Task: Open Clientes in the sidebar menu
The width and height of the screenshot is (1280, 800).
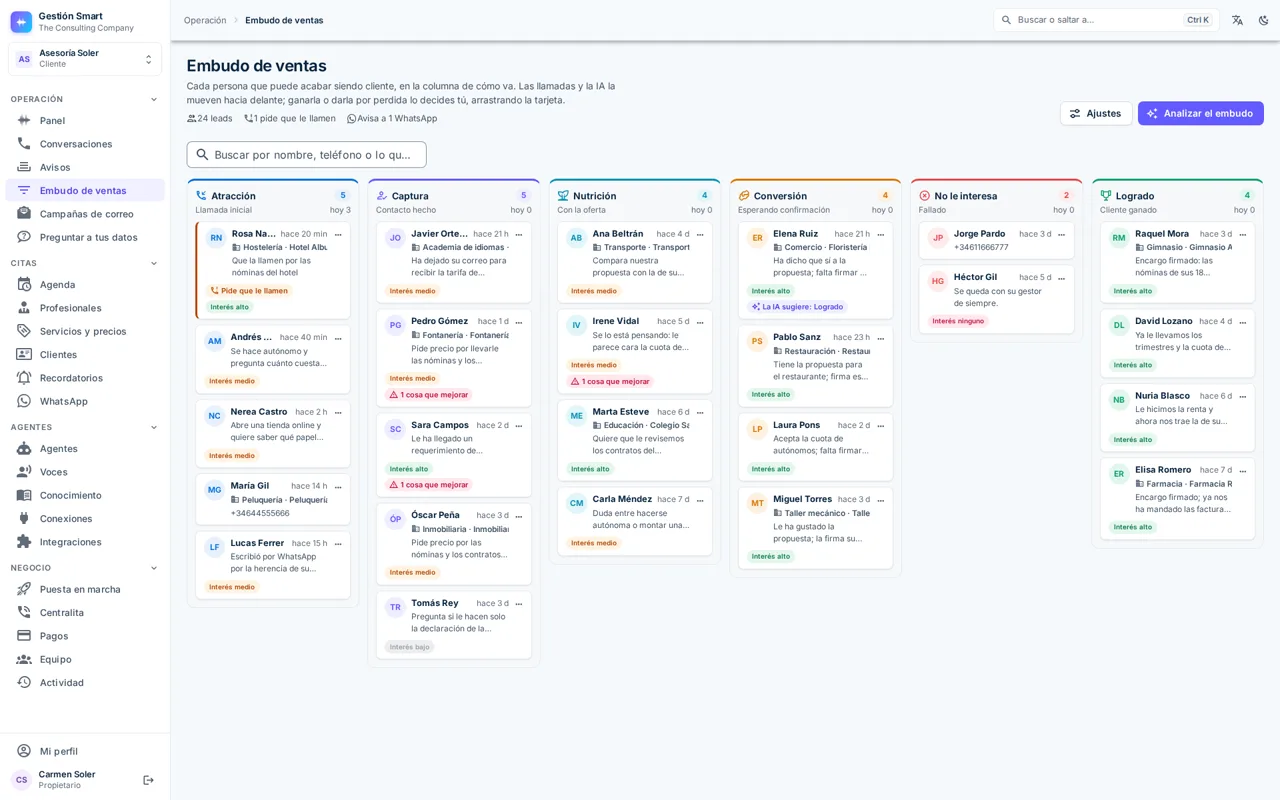Action: coord(85,354)
